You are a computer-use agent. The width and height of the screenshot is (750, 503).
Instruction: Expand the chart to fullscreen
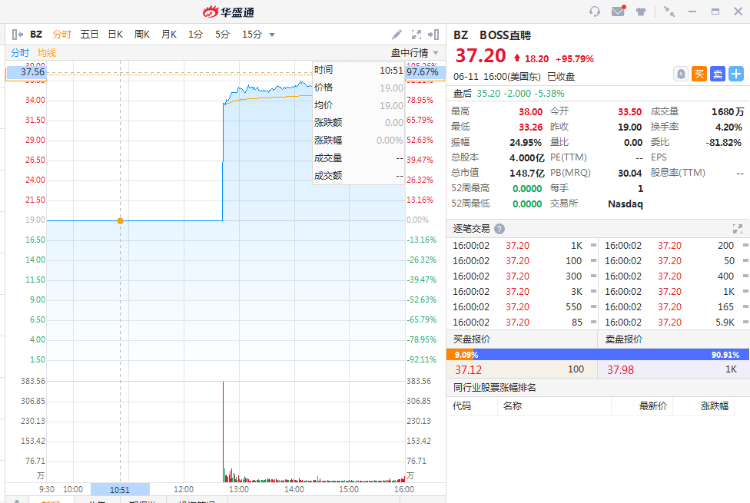pyautogui.click(x=416, y=34)
